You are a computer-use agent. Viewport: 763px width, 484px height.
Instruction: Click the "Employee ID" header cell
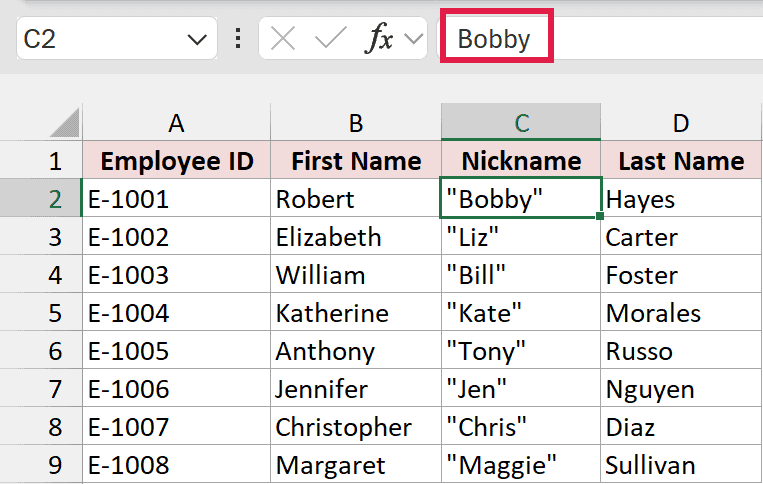tap(177, 161)
